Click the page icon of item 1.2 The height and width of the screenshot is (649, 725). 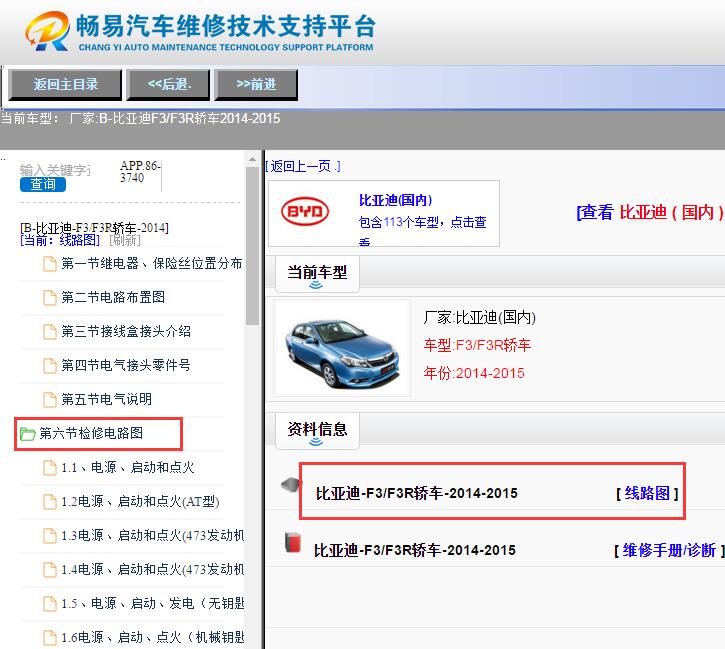(50, 502)
